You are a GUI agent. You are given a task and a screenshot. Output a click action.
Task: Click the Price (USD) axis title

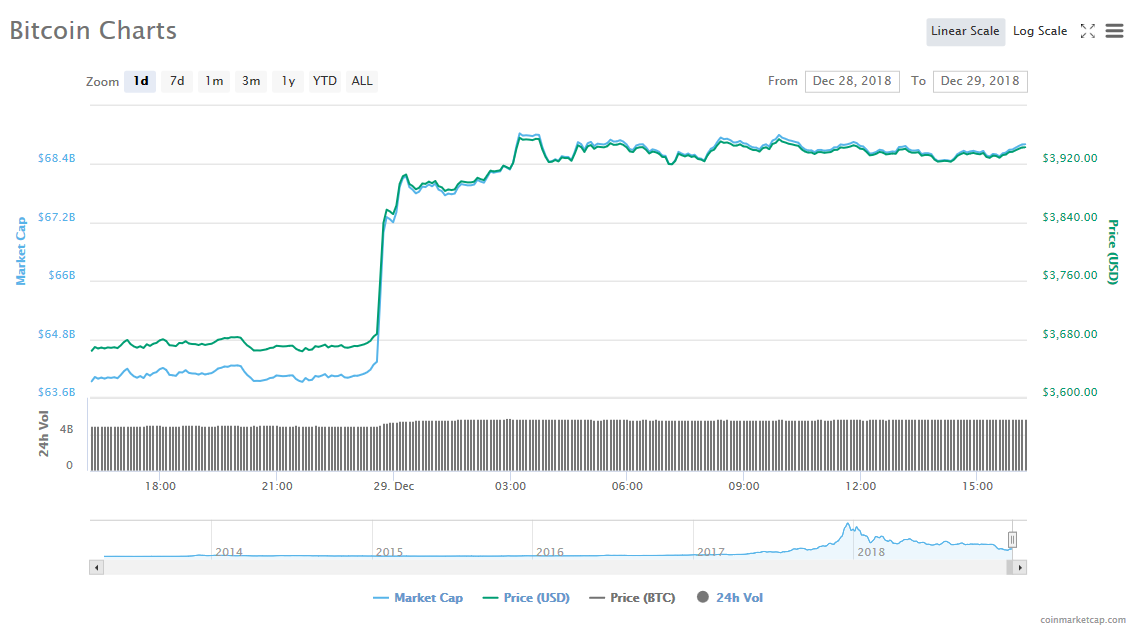(x=1113, y=252)
